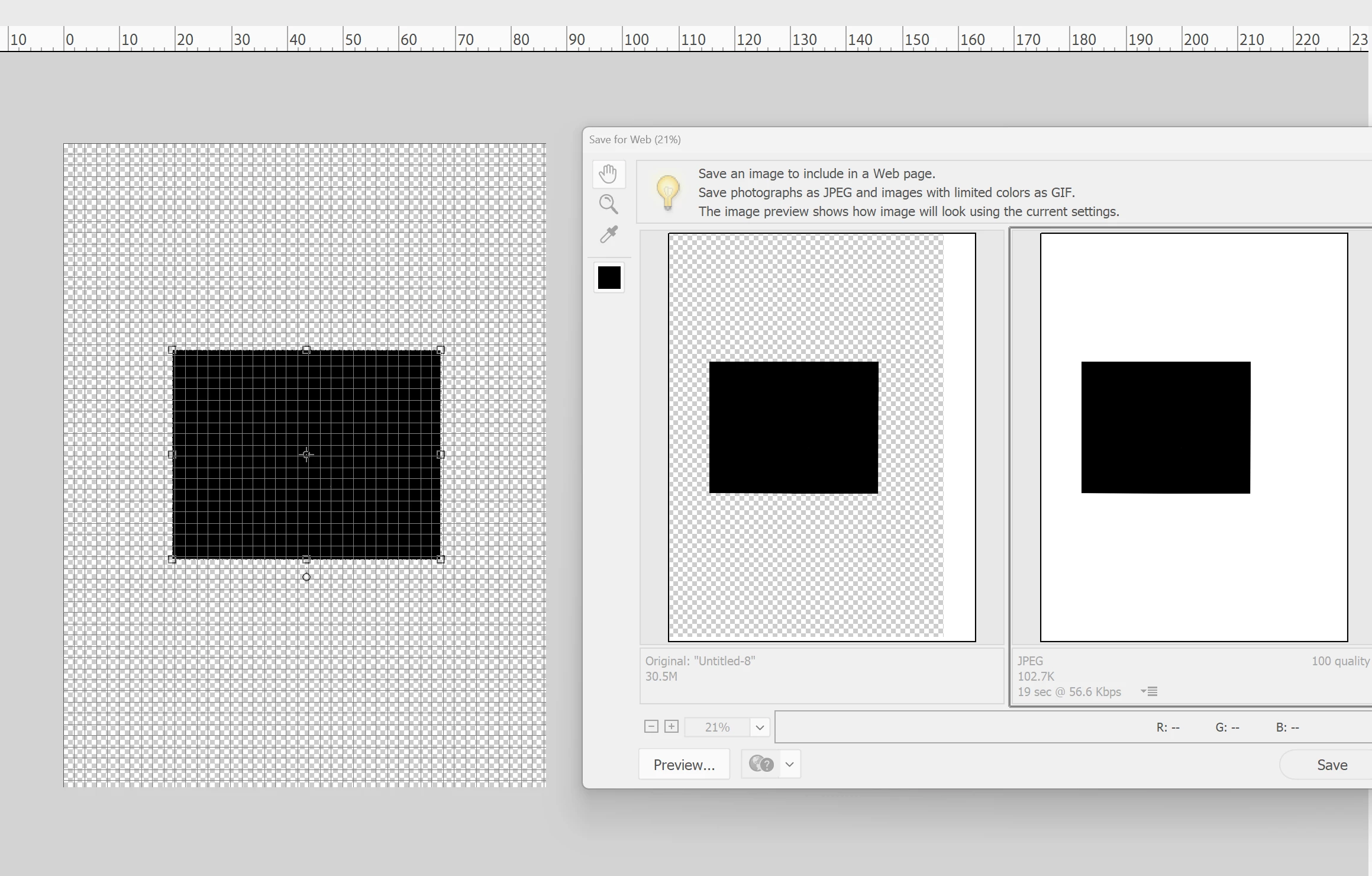Click the rotation handle below the rectangle

pyautogui.click(x=306, y=577)
